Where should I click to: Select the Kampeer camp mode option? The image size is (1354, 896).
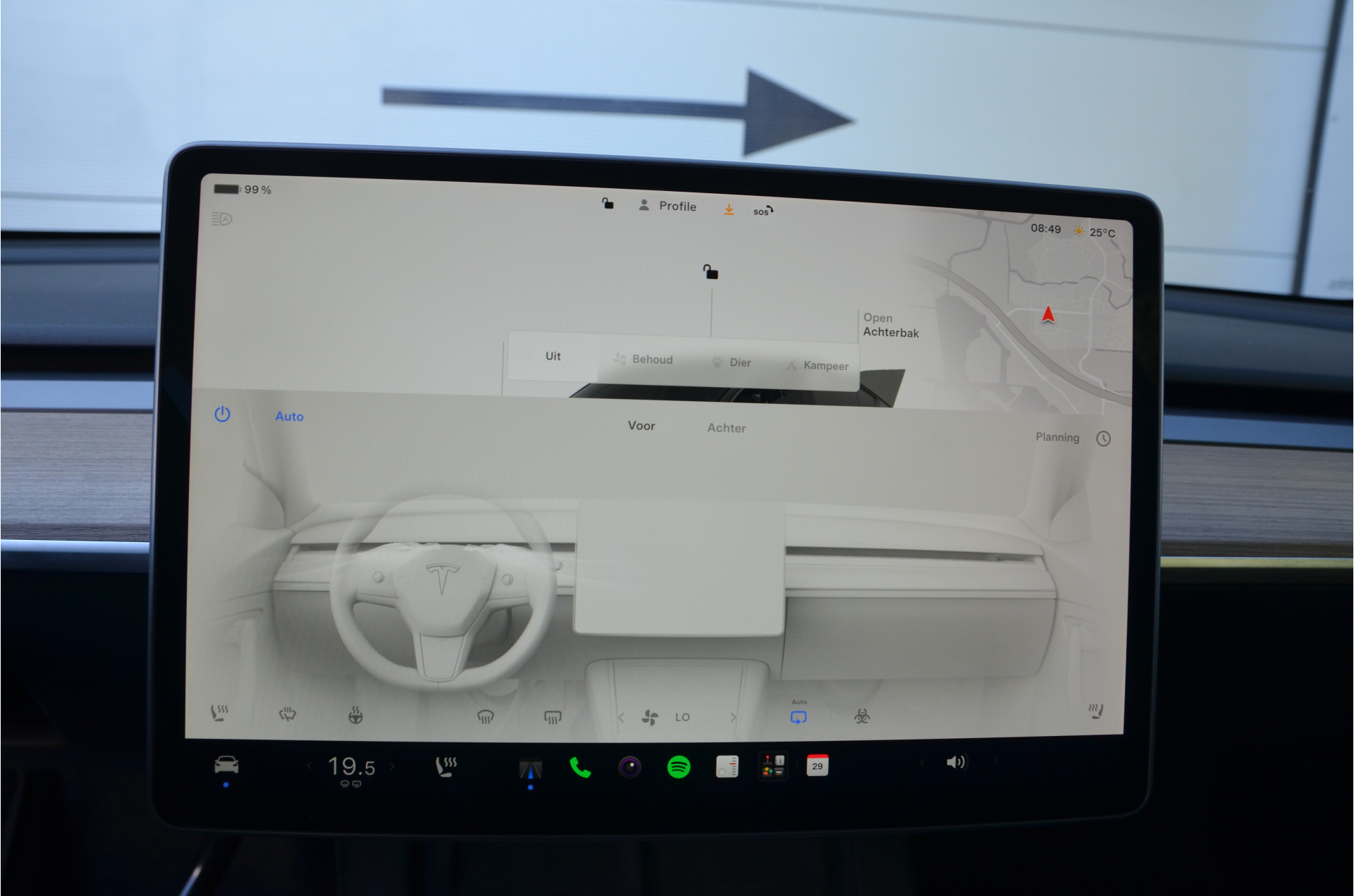817,366
